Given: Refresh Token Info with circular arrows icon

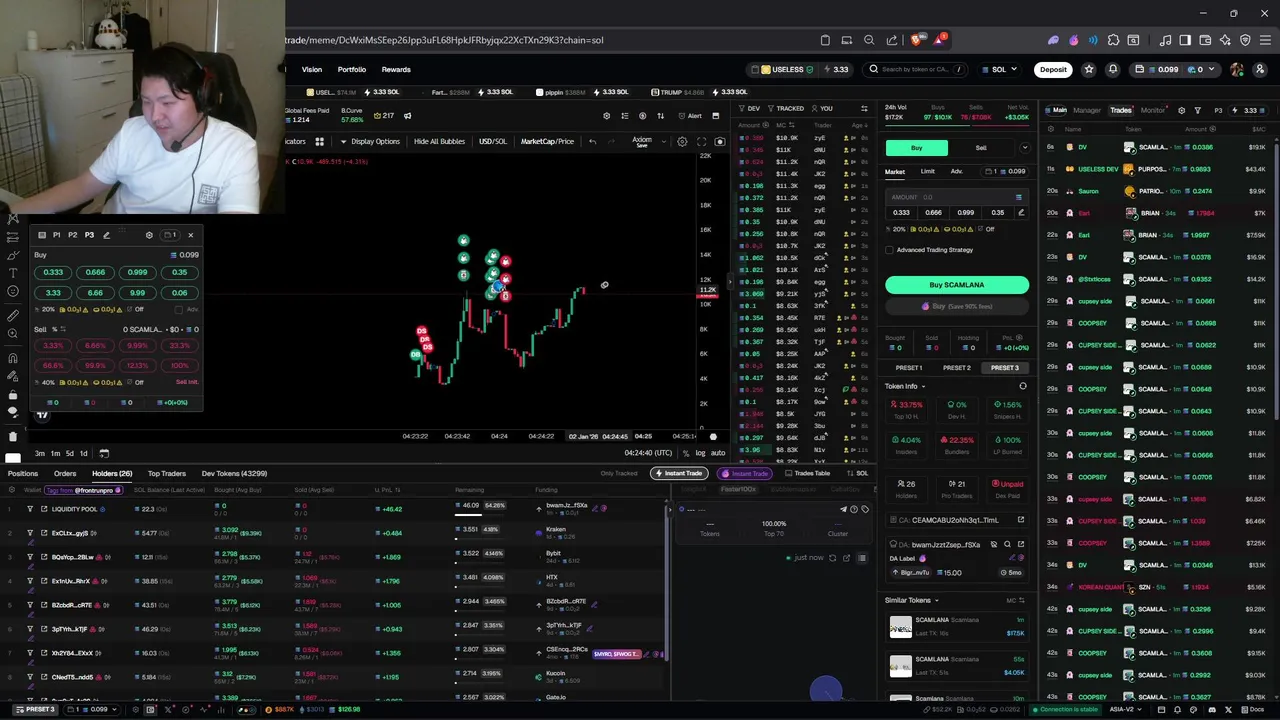Looking at the screenshot, I should coord(1022,386).
